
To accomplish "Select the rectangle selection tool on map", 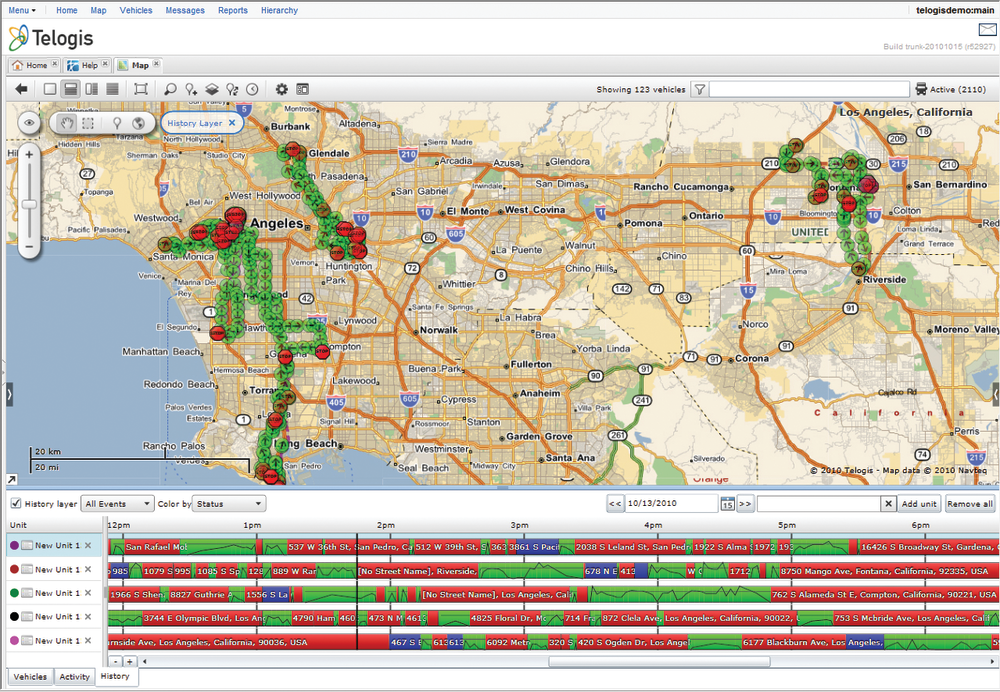I will [x=89, y=123].
